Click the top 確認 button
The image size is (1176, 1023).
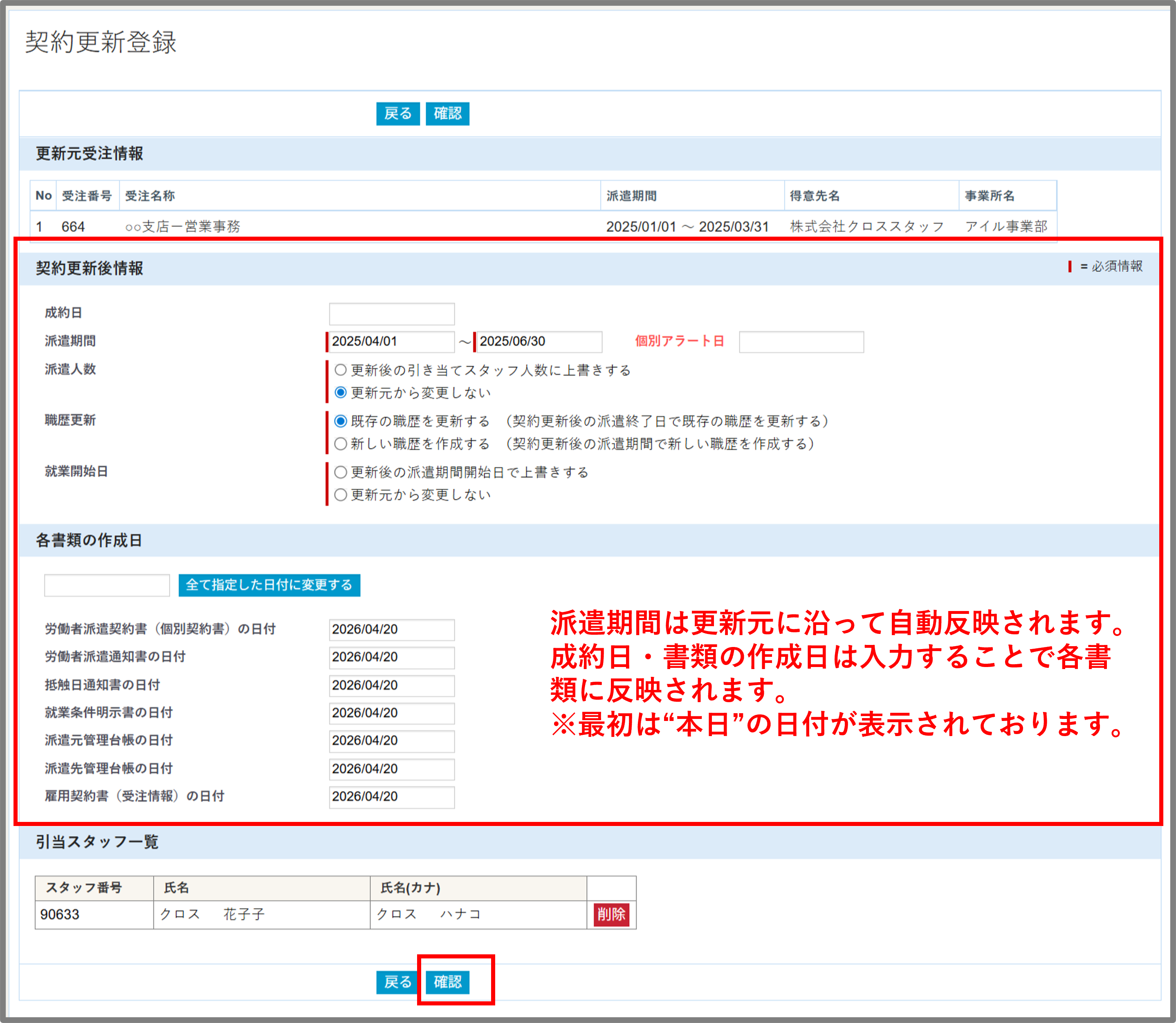[447, 114]
